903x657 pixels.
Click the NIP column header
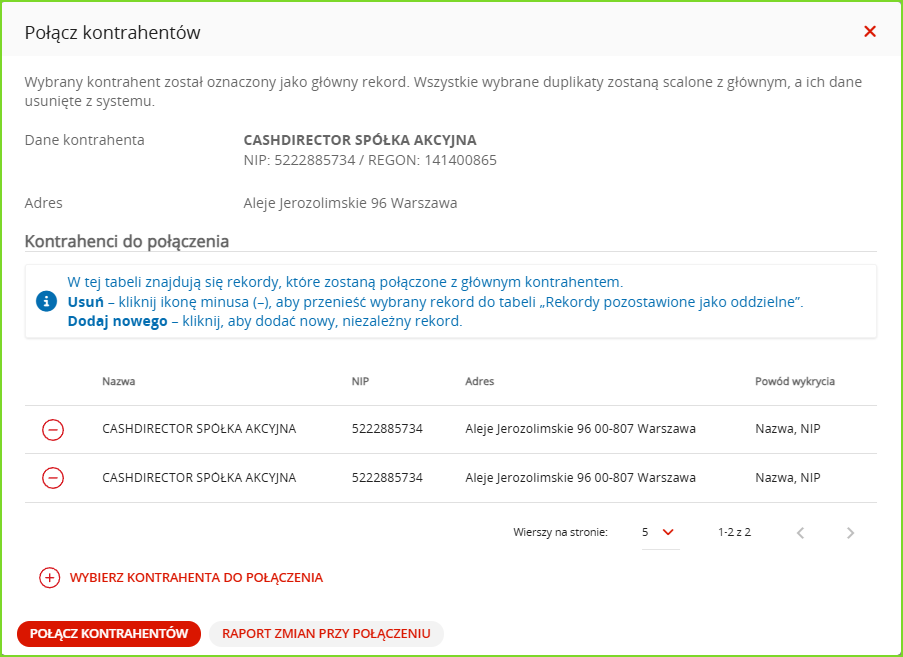coord(361,381)
